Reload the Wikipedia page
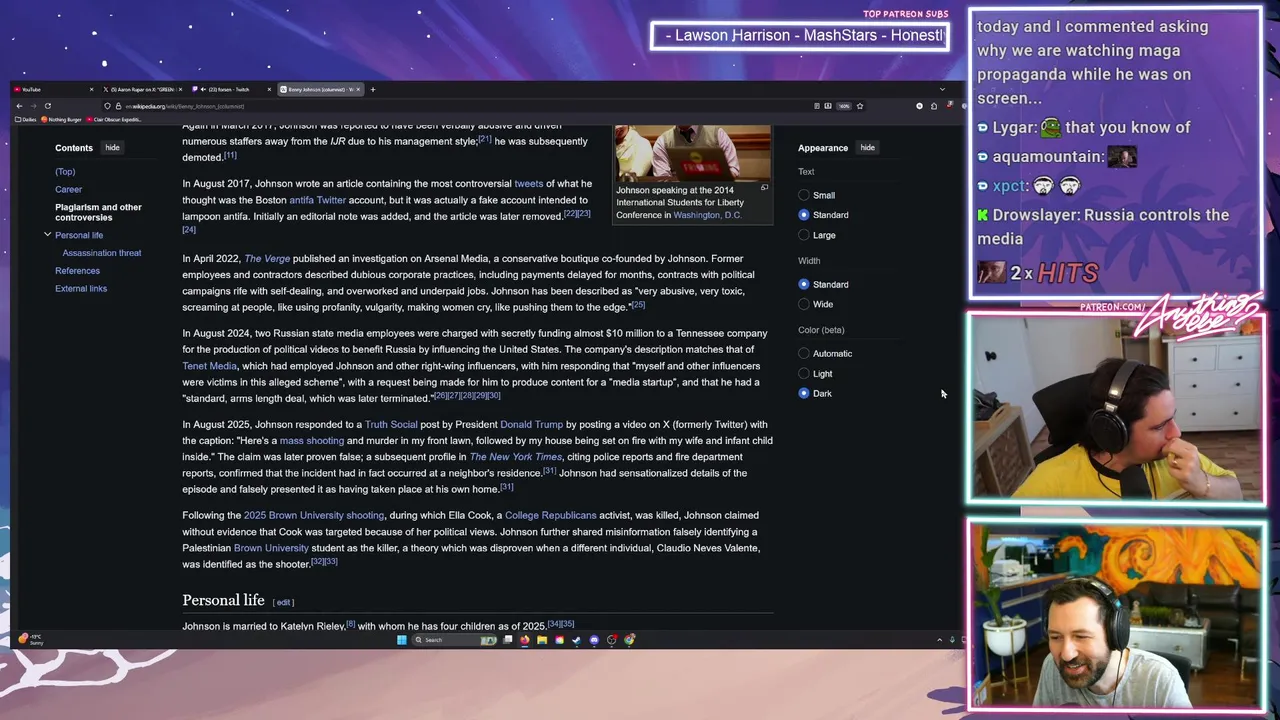1280x720 pixels. click(48, 106)
